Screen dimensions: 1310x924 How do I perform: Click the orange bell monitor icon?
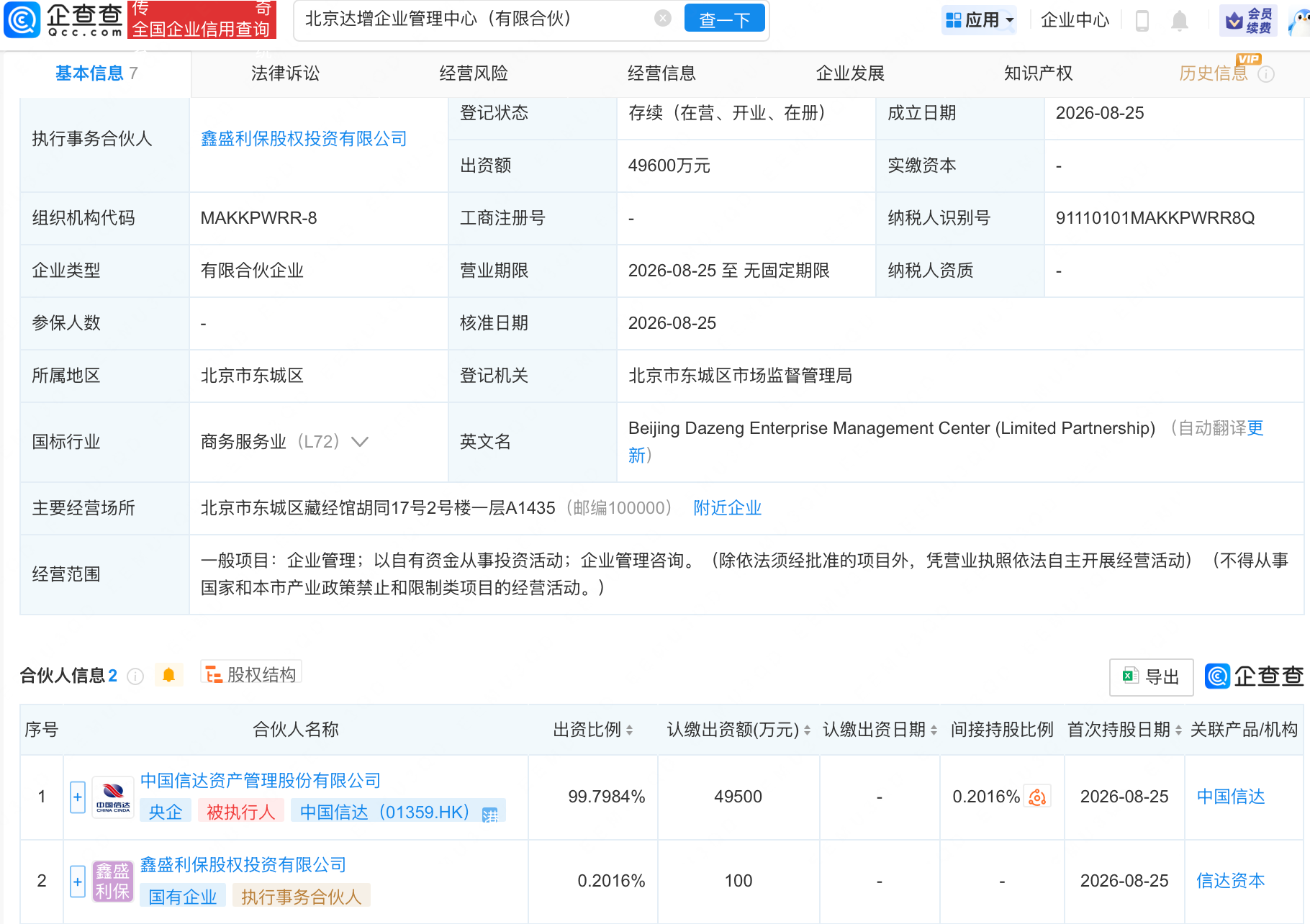click(169, 675)
